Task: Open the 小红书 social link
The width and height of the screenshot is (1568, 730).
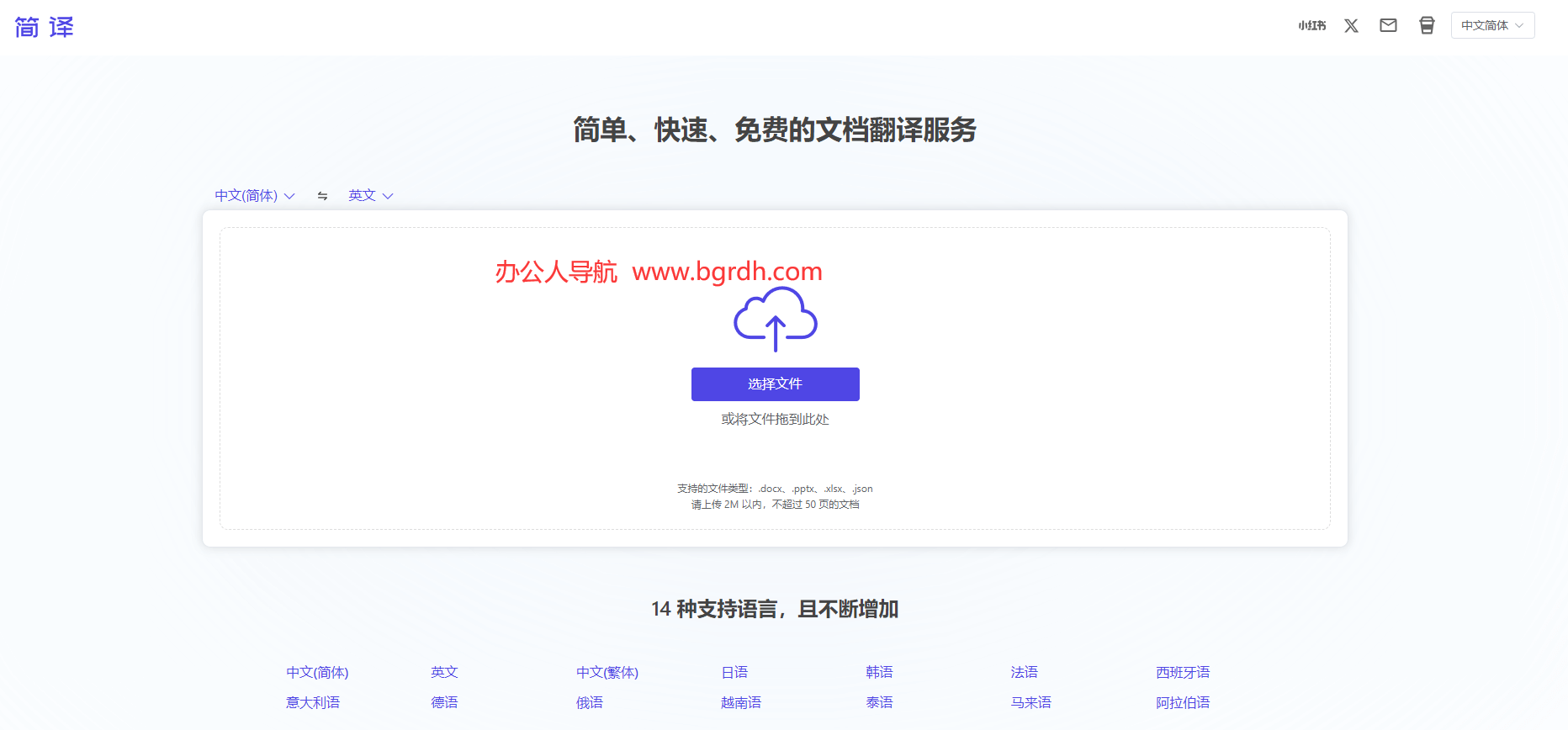Action: [1311, 25]
